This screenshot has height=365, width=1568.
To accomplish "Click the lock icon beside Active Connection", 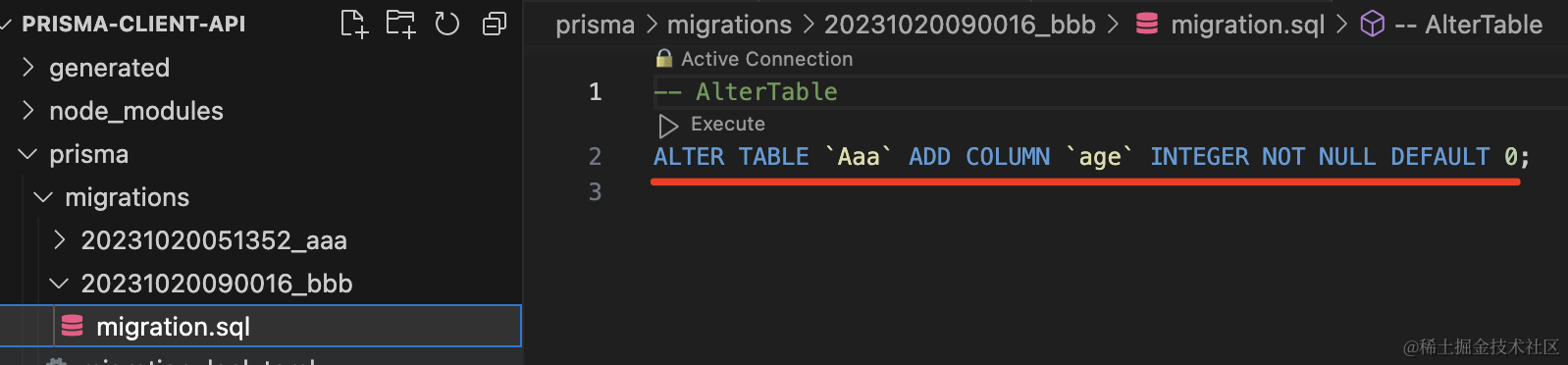I will [664, 59].
